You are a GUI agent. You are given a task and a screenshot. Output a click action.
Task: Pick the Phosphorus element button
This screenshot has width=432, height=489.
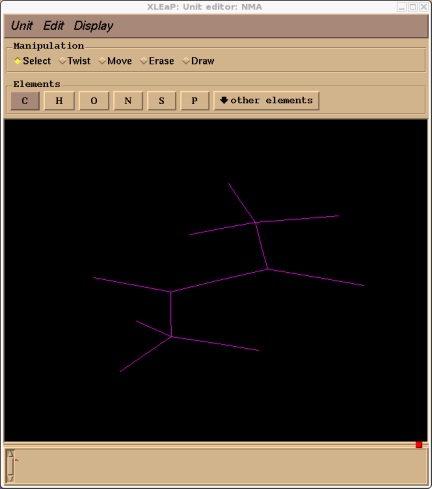[x=195, y=101]
